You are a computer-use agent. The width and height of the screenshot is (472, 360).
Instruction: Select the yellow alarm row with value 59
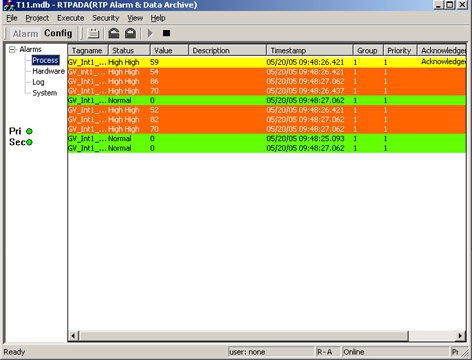point(267,62)
